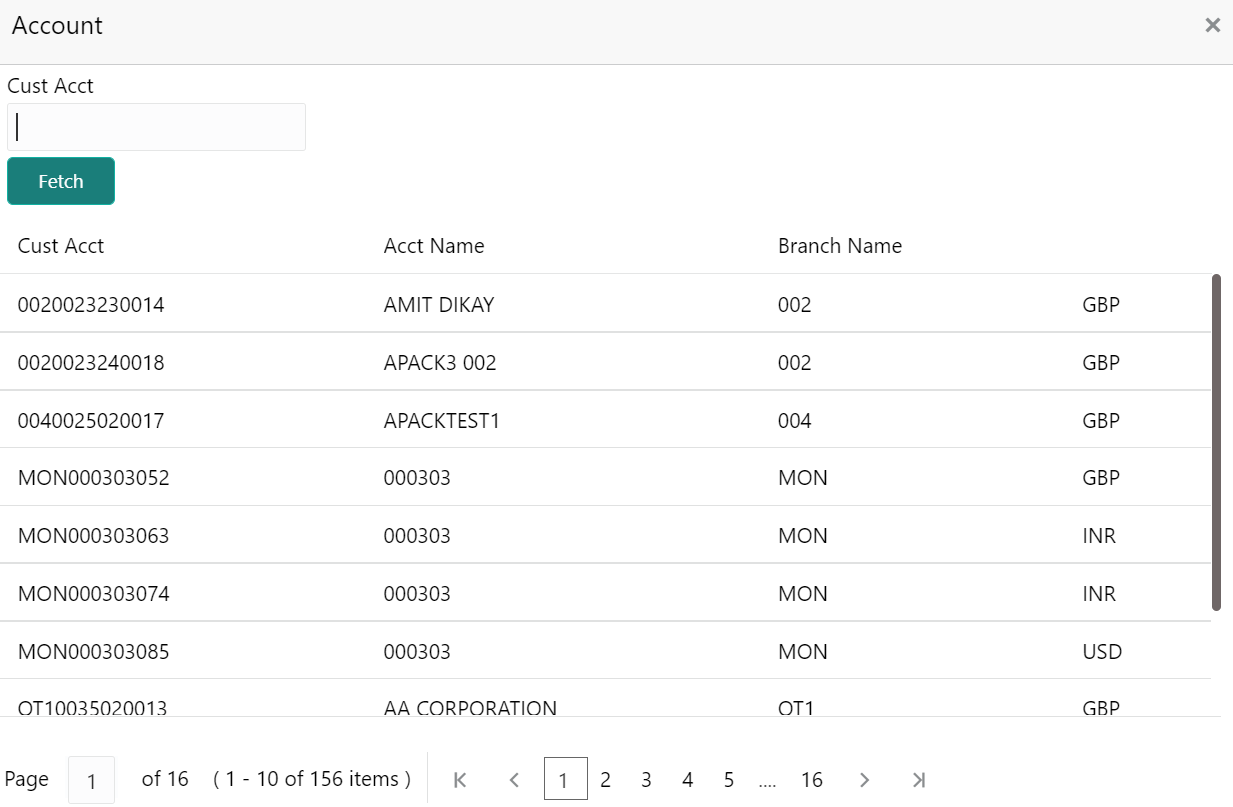Click the AMIT DIKAY account name

point(439,305)
